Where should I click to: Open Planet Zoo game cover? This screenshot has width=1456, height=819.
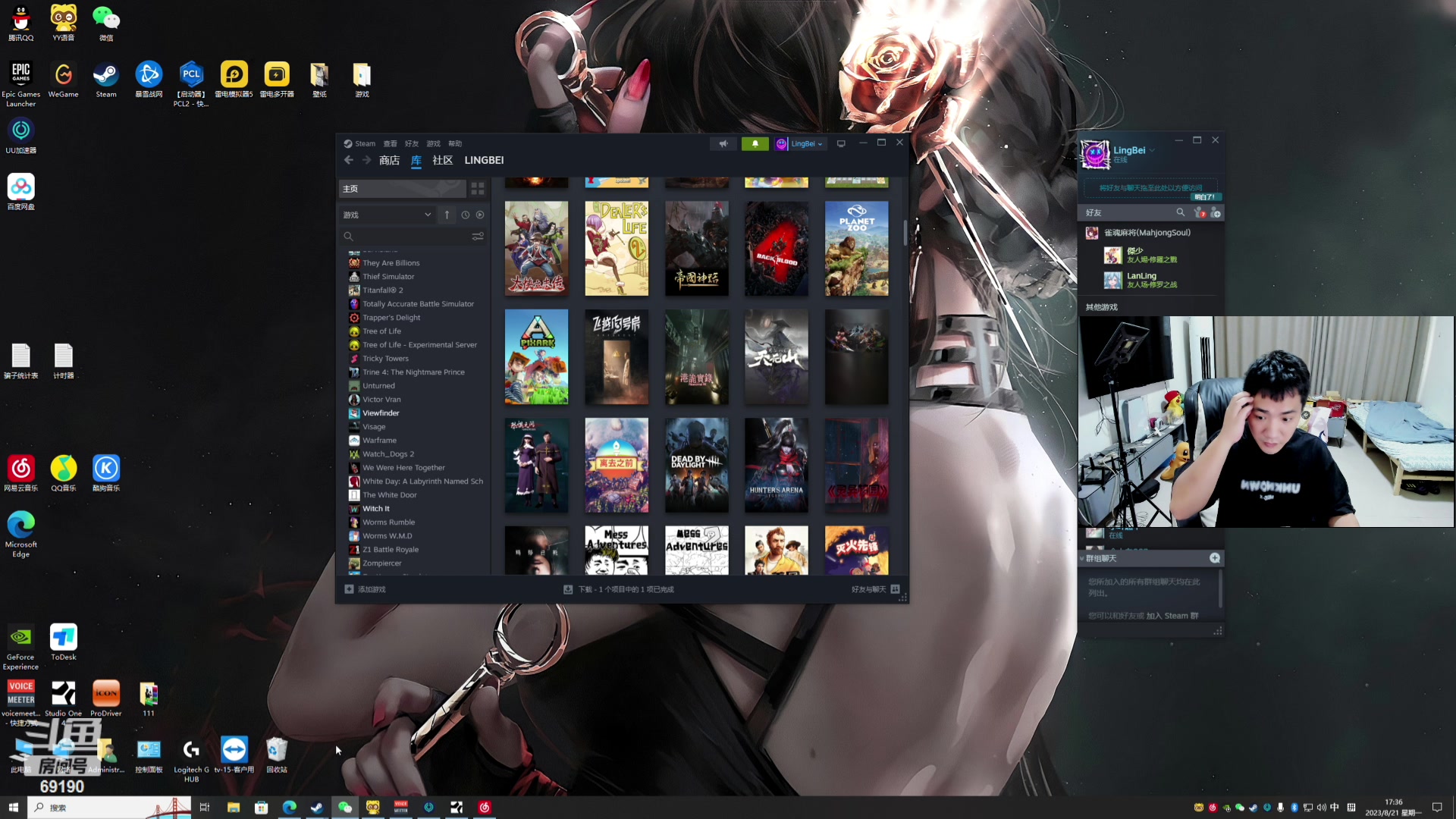point(857,249)
